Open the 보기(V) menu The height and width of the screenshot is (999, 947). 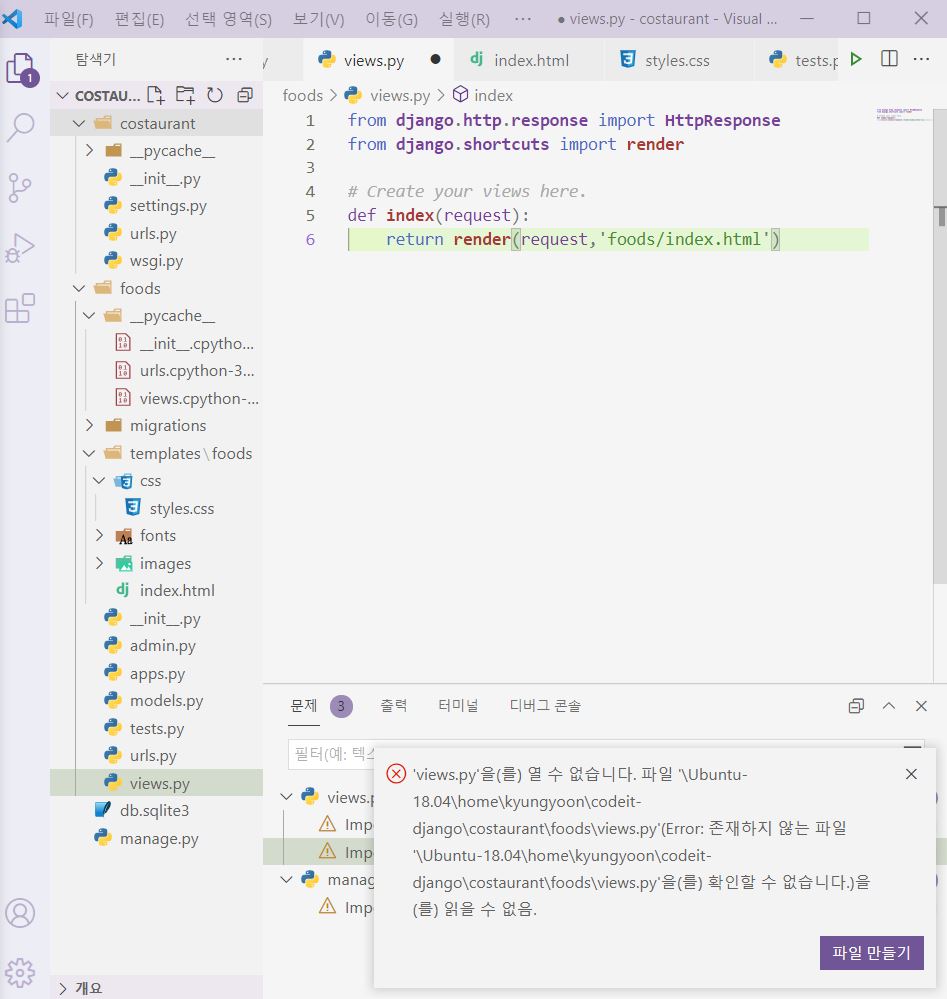318,19
